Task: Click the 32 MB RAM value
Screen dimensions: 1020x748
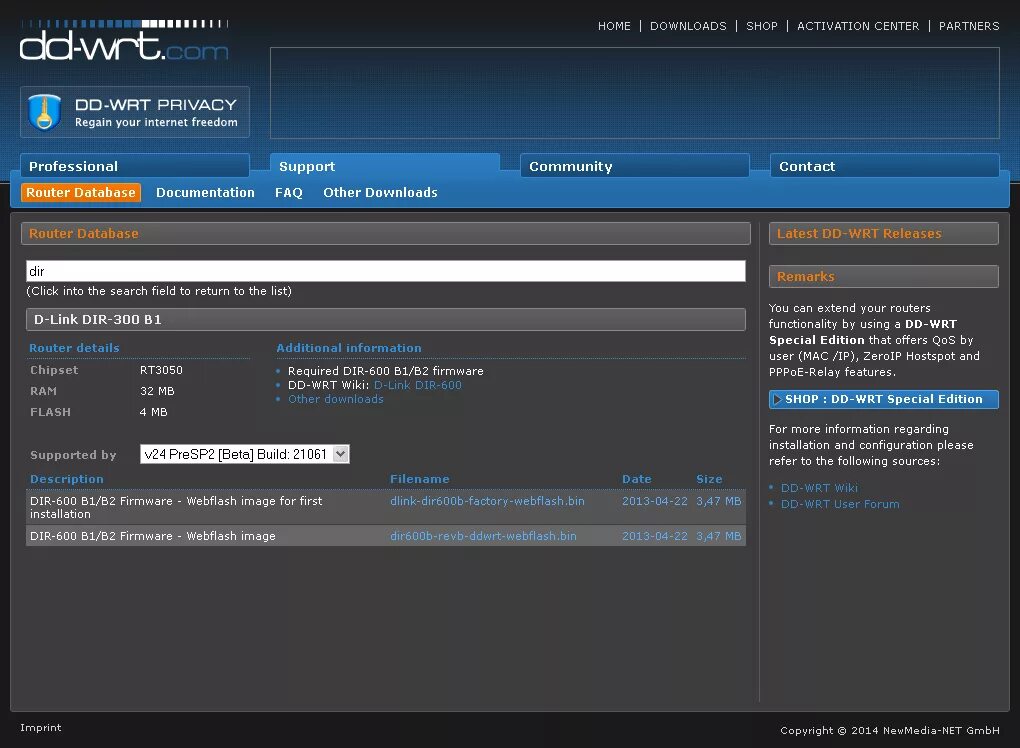Action: 157,391
